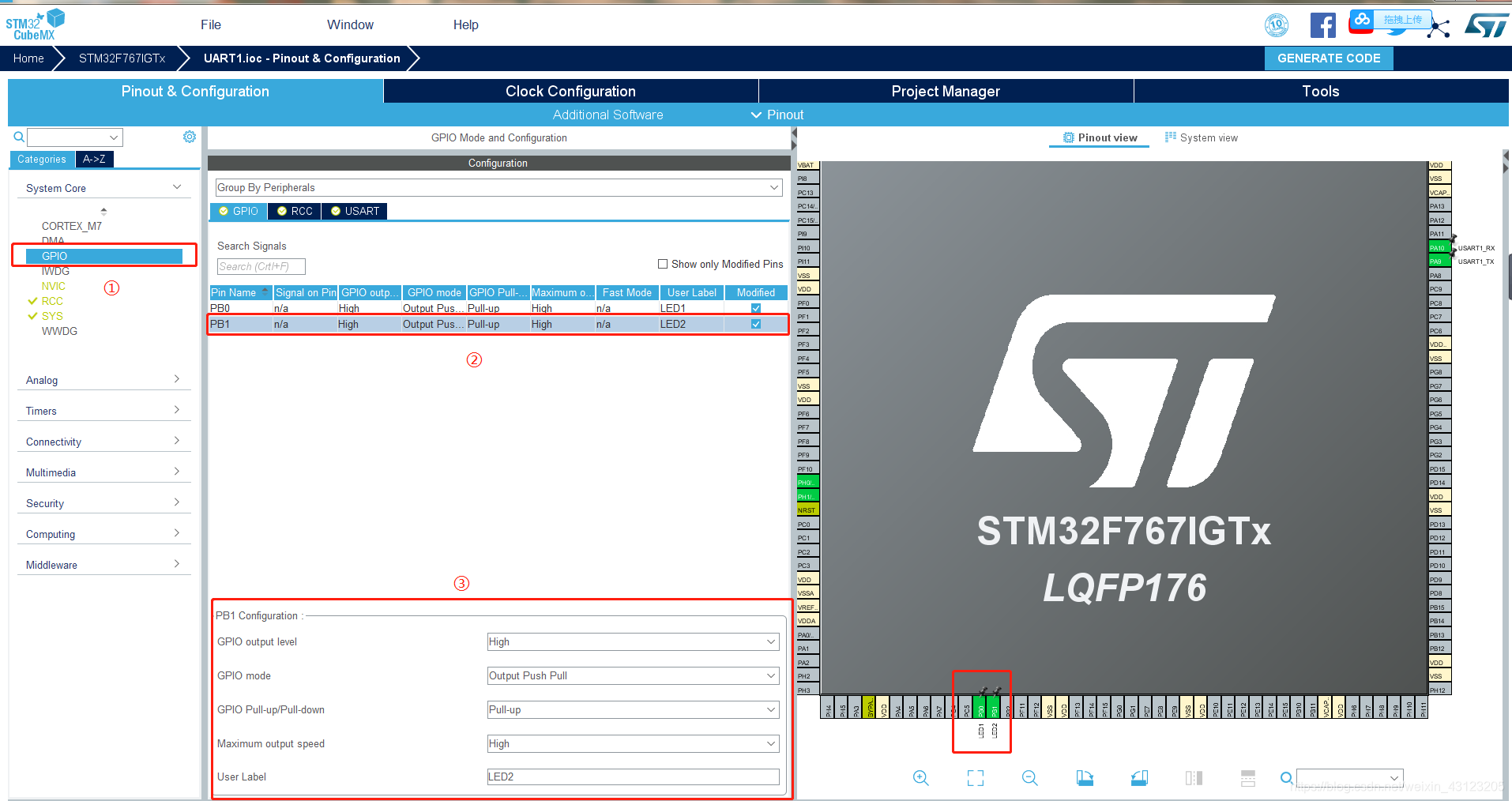1512x801 pixels.
Task: Fit the chip view to the window
Action: (x=976, y=778)
